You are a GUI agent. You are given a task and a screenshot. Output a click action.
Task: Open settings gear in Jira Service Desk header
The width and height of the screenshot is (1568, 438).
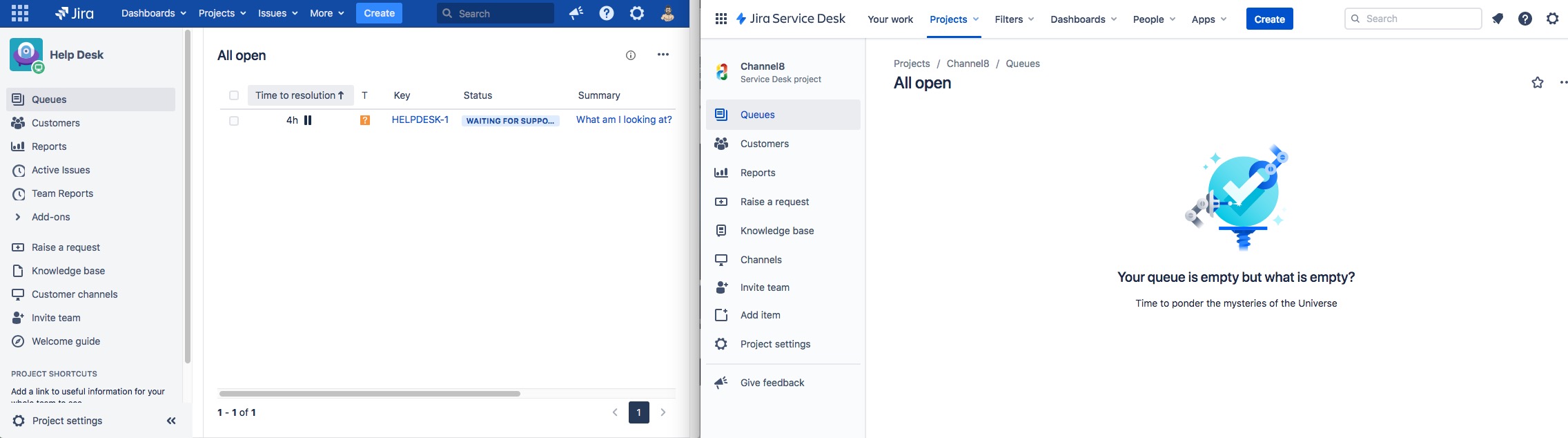click(1553, 19)
